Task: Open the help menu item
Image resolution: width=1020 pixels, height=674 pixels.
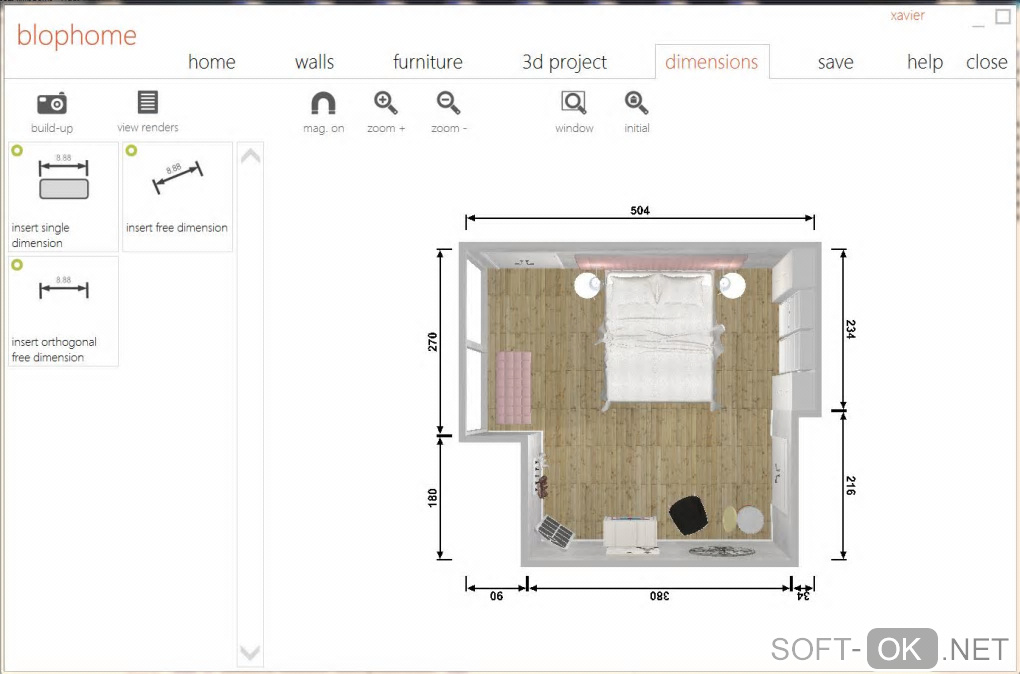Action: [925, 62]
